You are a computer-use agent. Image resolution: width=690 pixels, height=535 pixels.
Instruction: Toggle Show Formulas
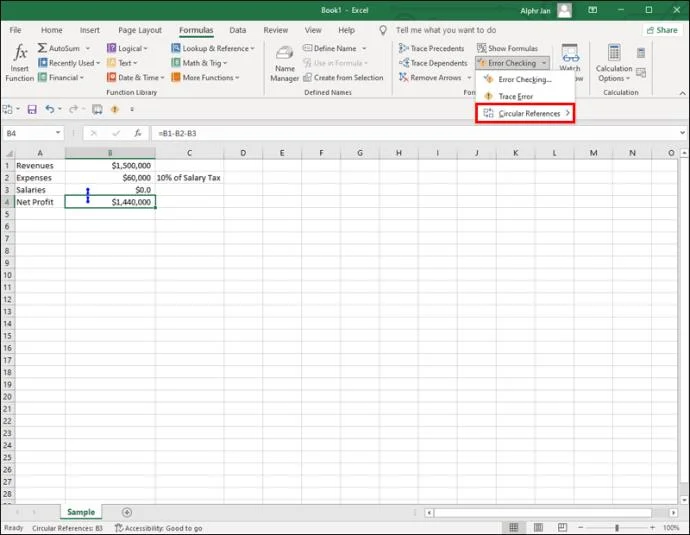pos(507,48)
